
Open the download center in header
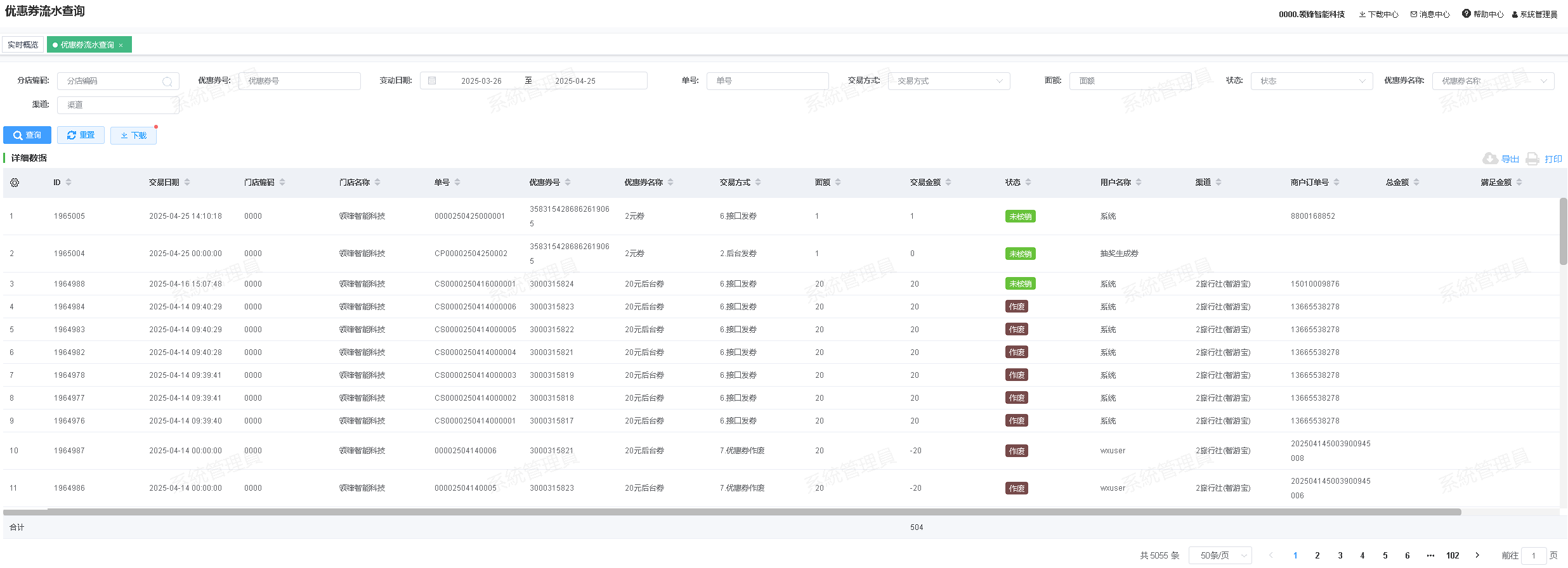1378,14
